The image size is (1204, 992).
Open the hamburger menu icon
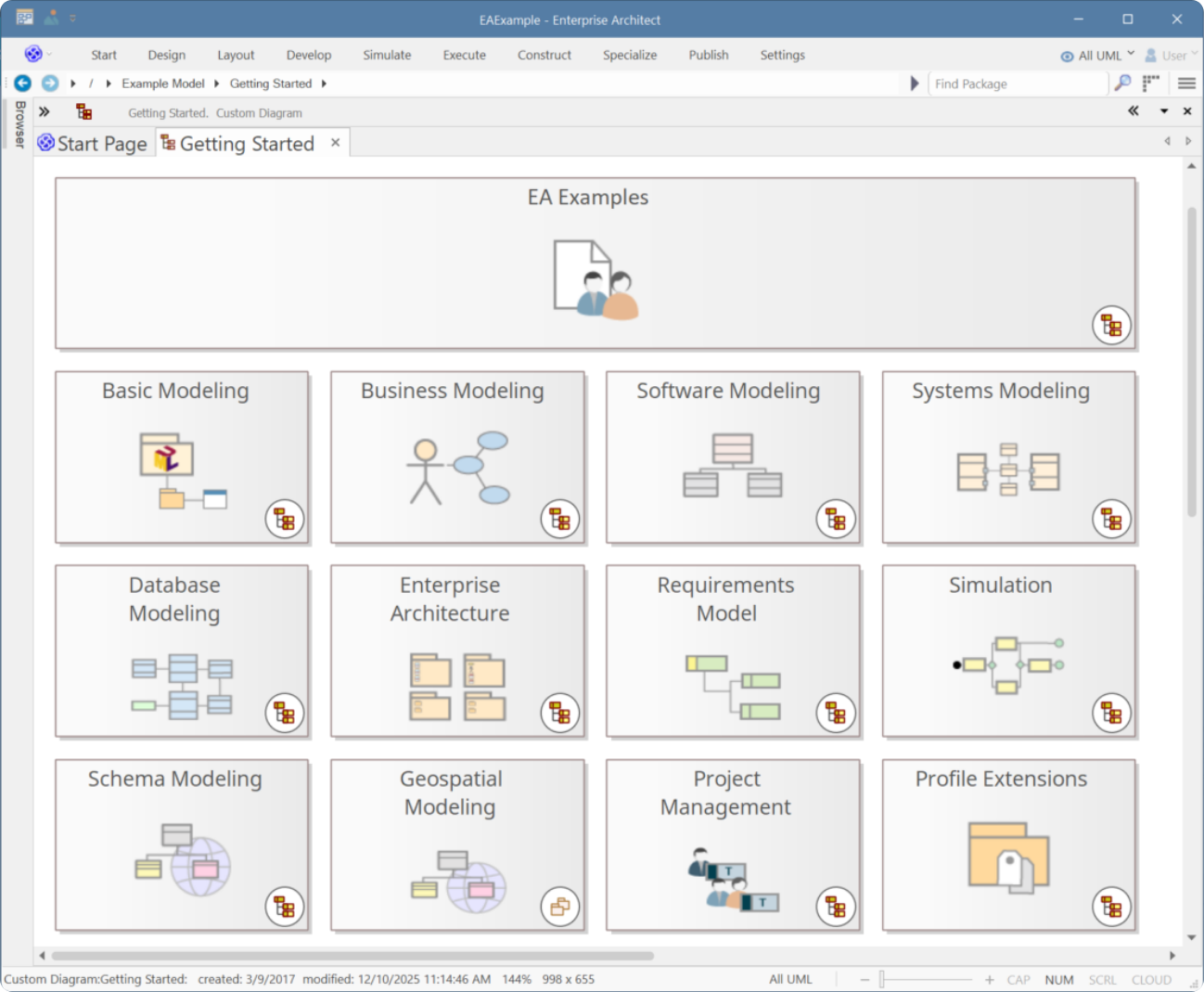(1186, 84)
